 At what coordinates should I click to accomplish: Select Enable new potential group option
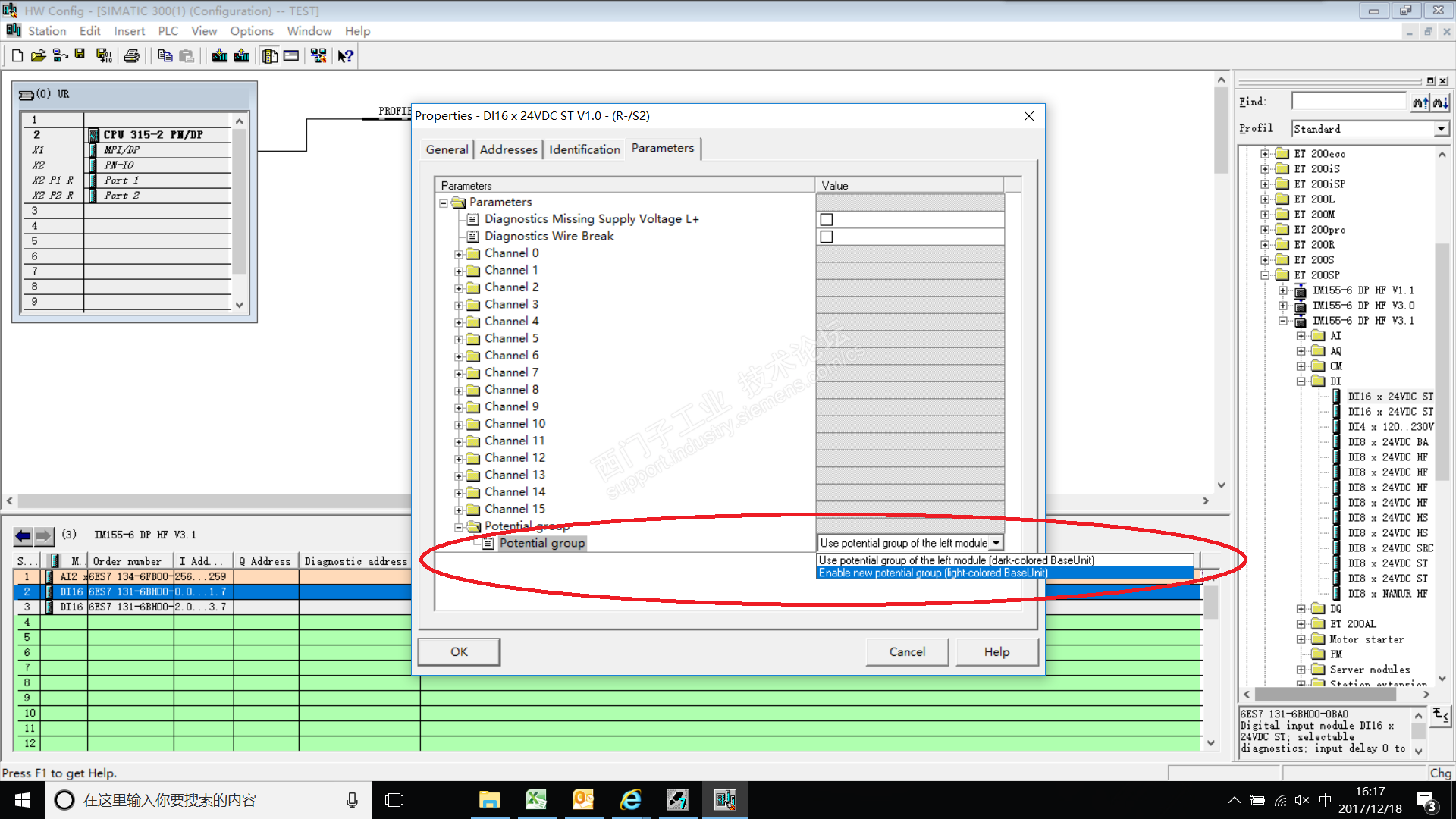[x=933, y=573]
